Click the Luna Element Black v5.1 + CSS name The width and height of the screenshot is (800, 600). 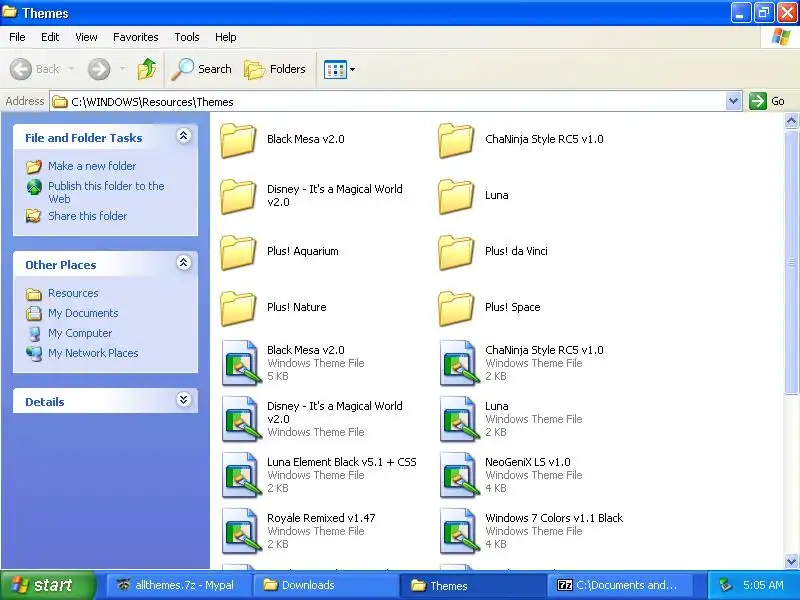[x=341, y=462]
